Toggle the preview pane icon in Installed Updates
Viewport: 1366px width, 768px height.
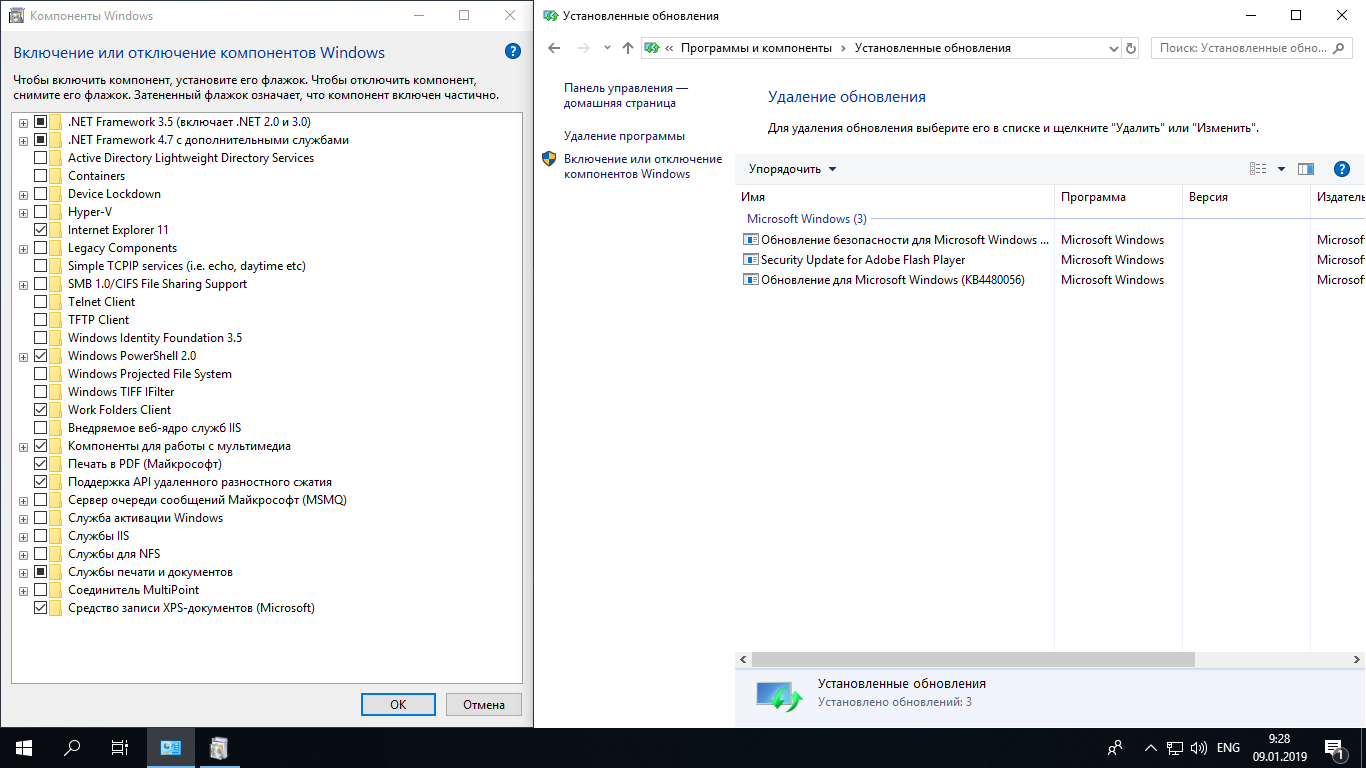tap(1305, 169)
